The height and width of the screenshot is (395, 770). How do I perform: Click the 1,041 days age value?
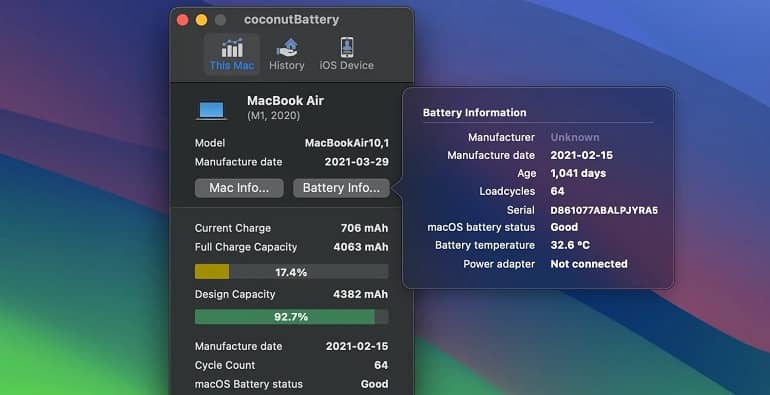click(578, 173)
